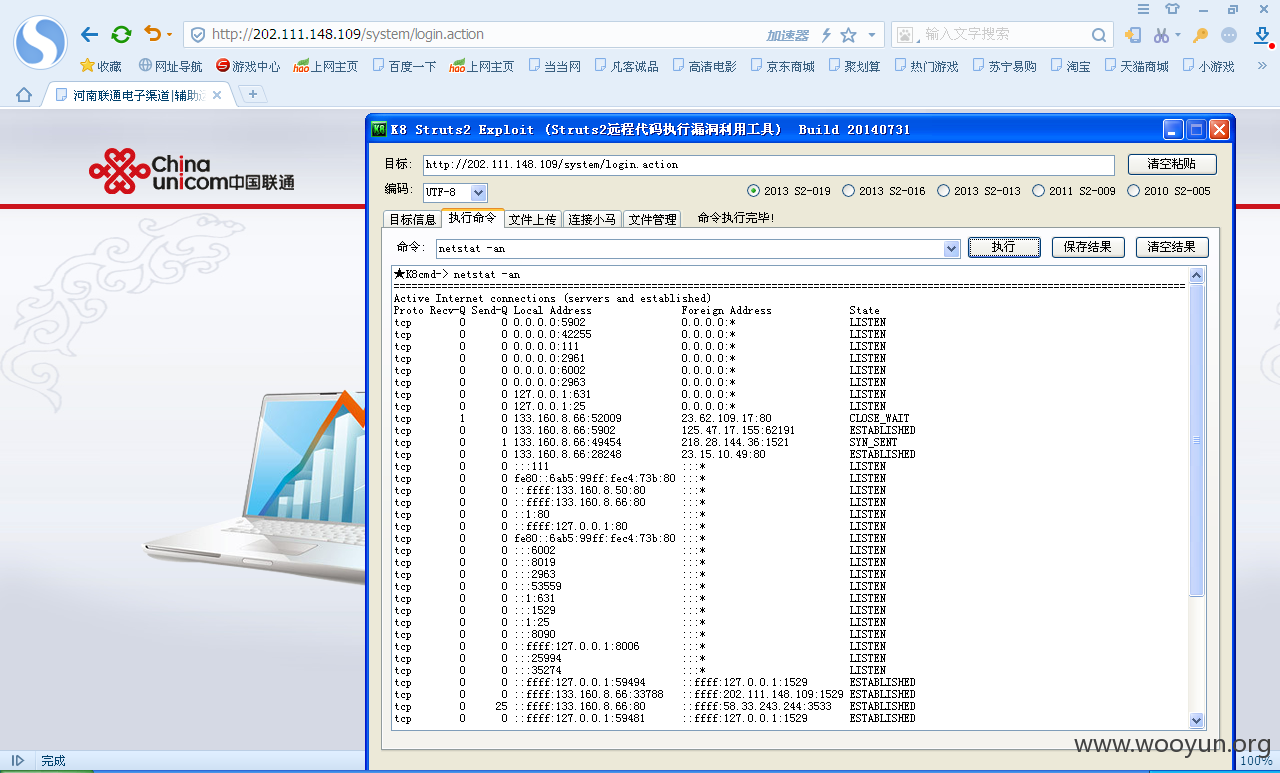Expand the address bar history dropdown
1280x773 pixels.
[x=872, y=35]
